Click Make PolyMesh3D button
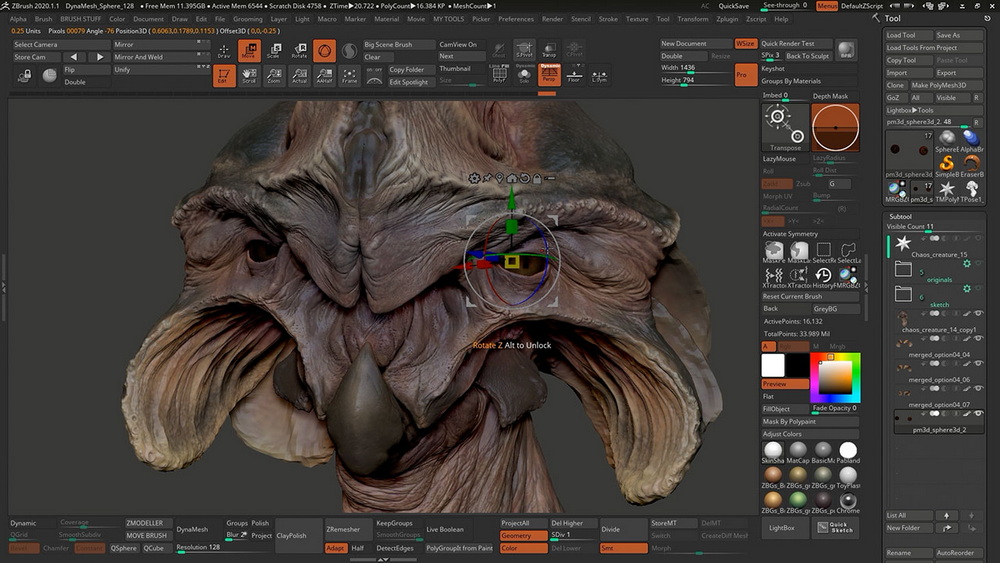 pos(946,85)
